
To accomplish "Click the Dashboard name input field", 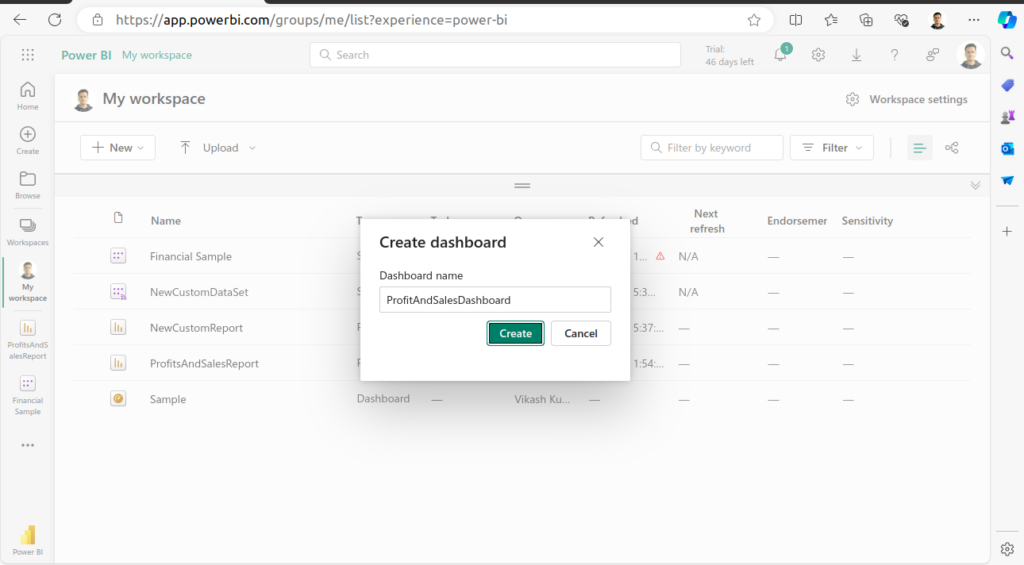I will [495, 300].
